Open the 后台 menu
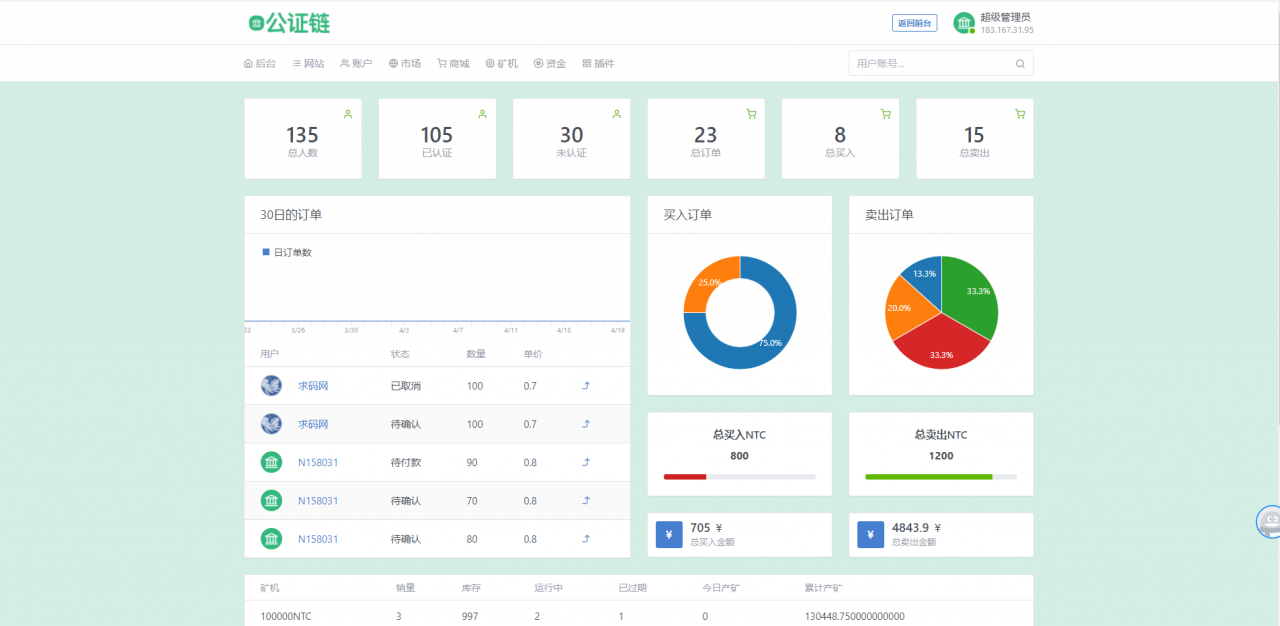This screenshot has width=1280, height=626. (260, 64)
